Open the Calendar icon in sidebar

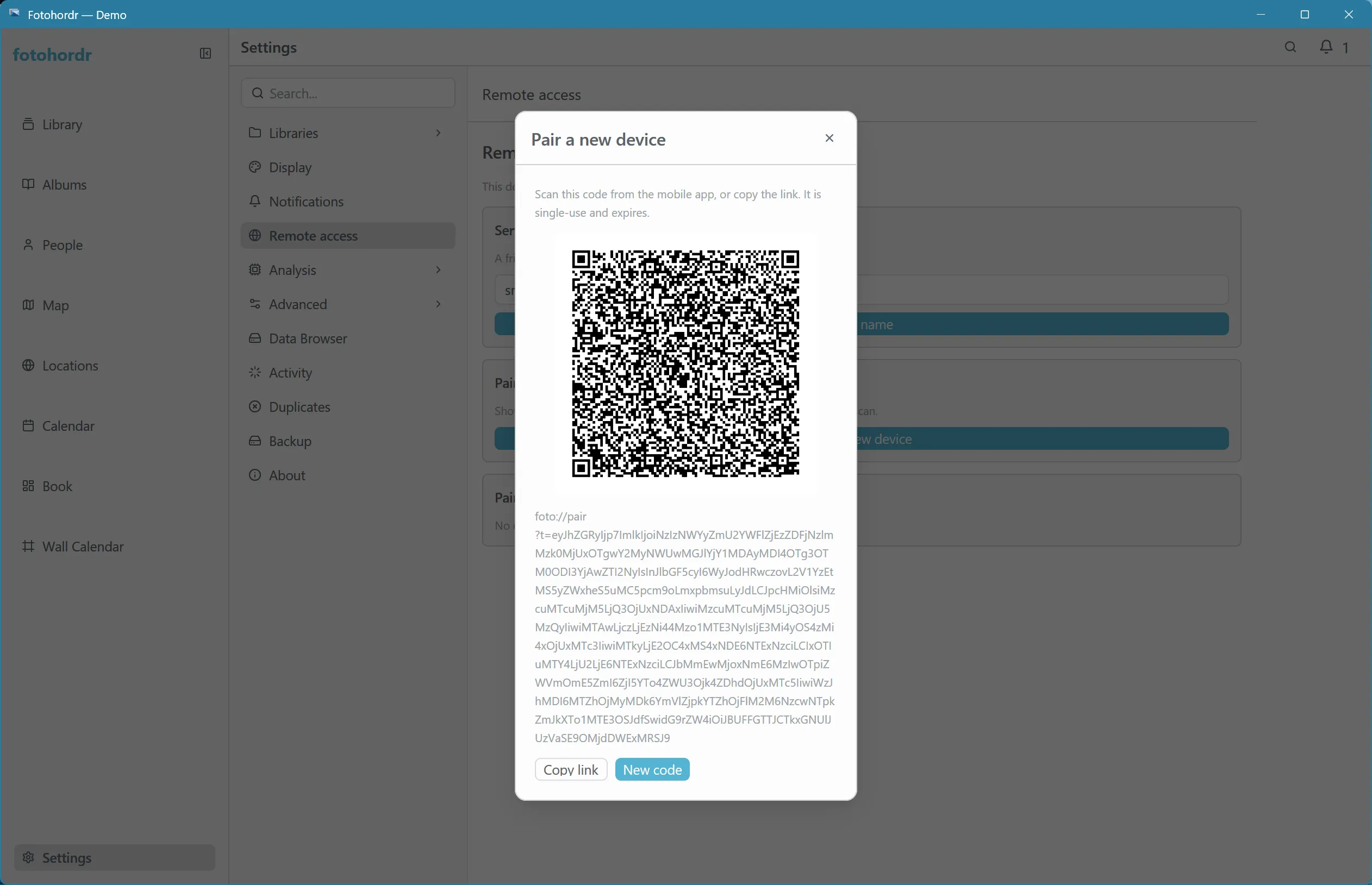[x=28, y=426]
